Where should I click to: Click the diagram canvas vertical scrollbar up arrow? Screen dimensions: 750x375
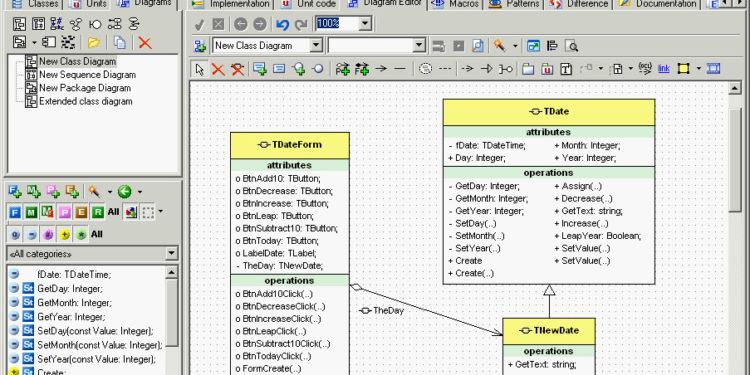[x=734, y=88]
